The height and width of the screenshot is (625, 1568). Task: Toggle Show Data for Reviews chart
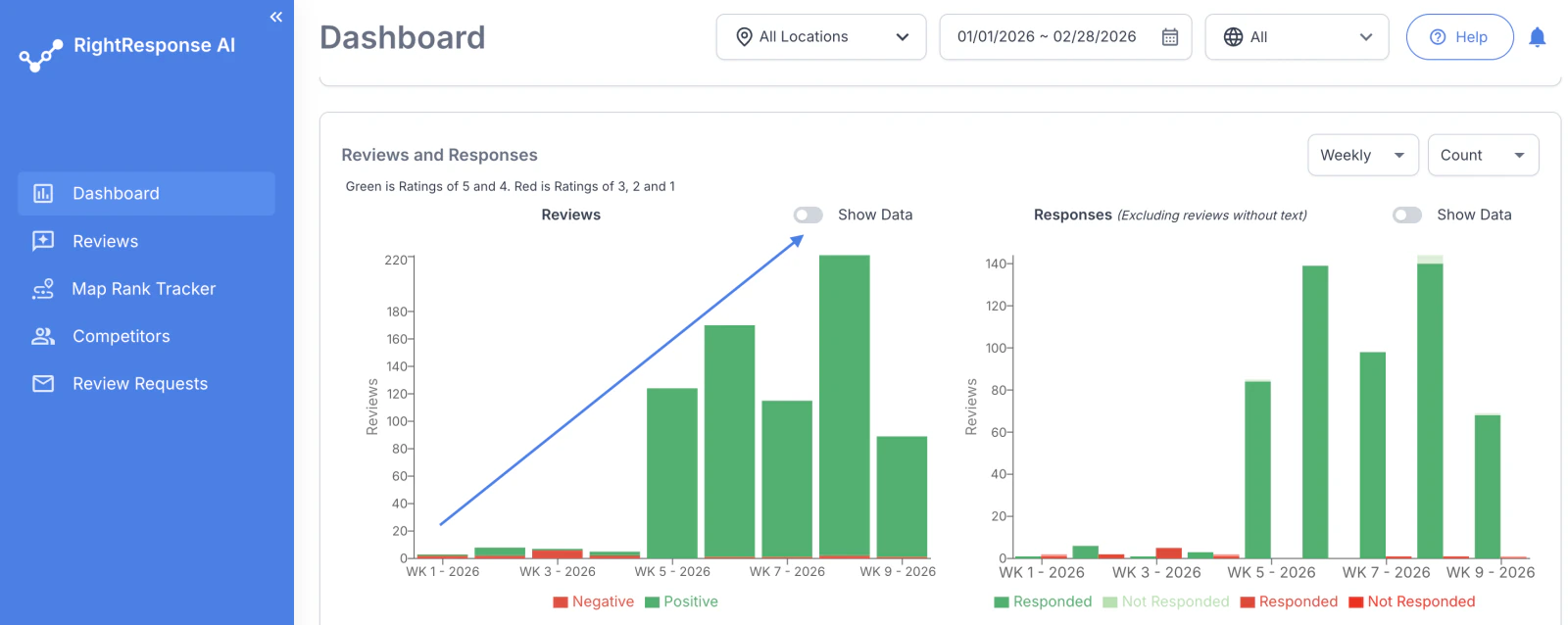(808, 215)
